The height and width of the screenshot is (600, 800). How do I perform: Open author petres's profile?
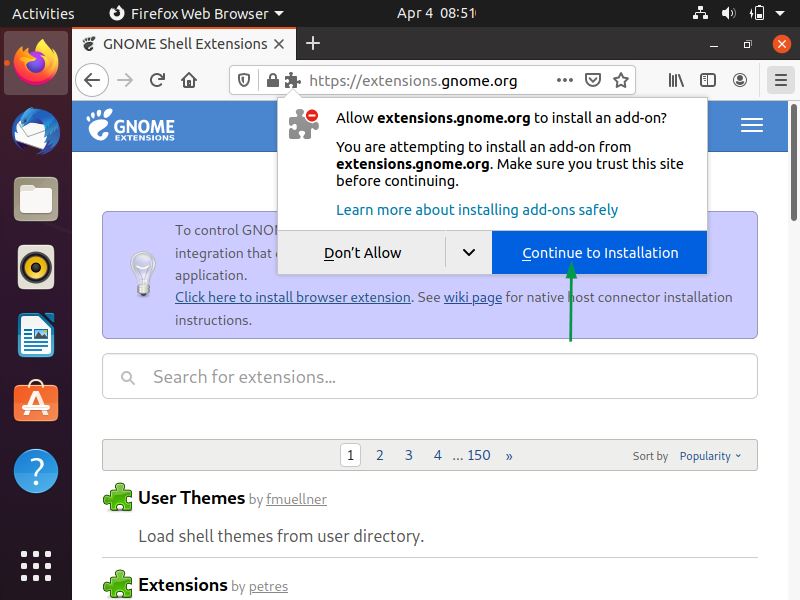268,587
